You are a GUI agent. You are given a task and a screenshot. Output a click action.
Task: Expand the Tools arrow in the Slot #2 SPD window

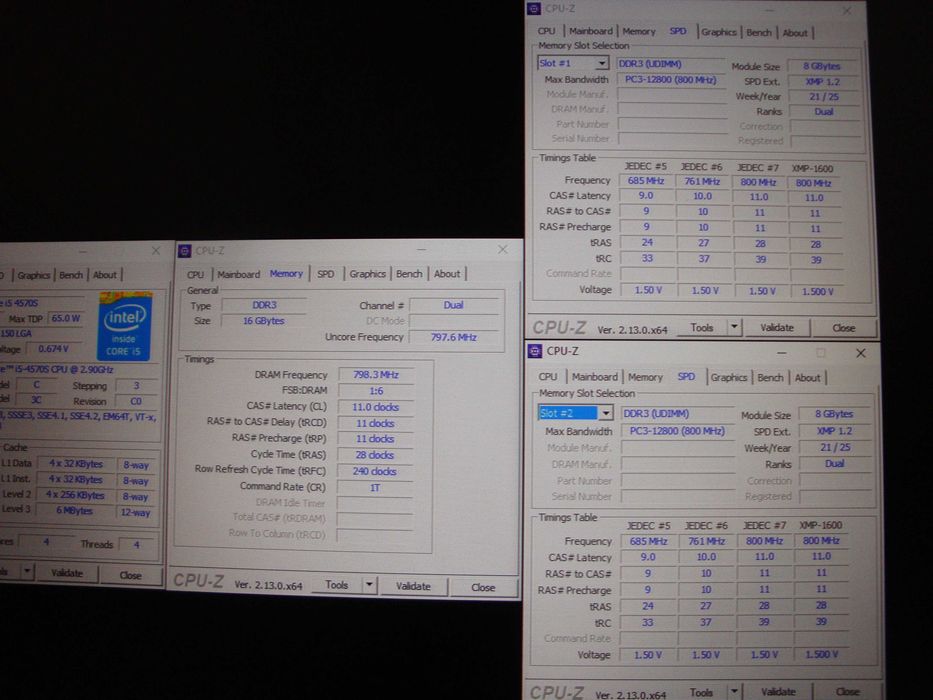[734, 692]
